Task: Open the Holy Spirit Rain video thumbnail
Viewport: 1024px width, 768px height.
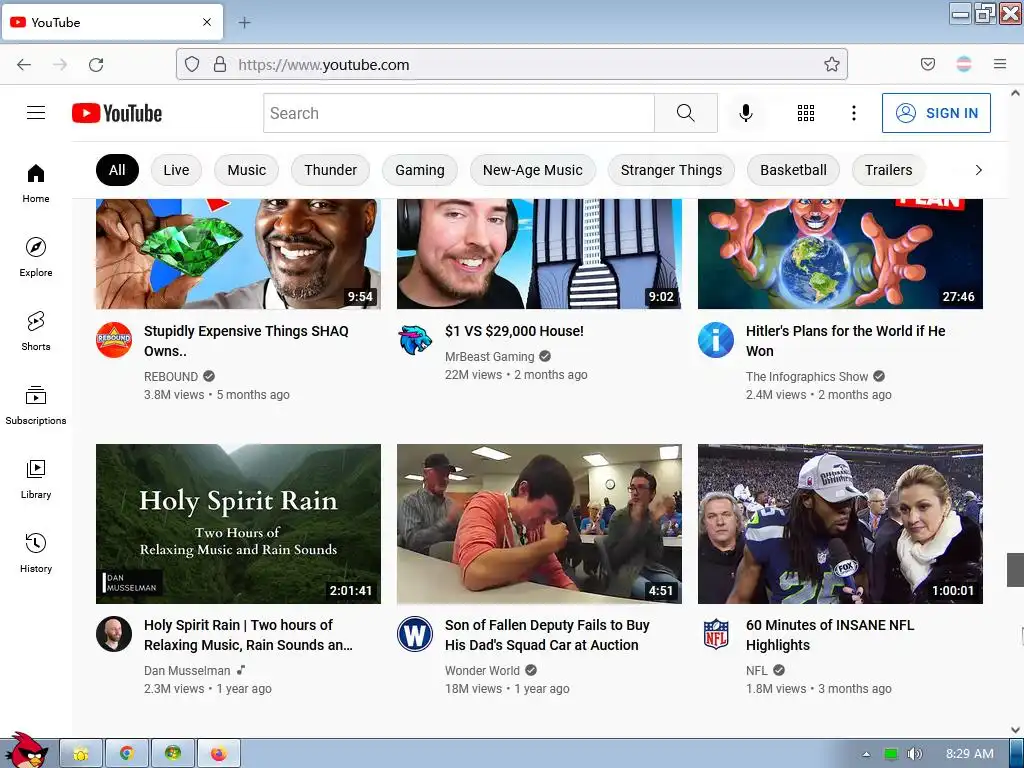Action: coord(238,524)
